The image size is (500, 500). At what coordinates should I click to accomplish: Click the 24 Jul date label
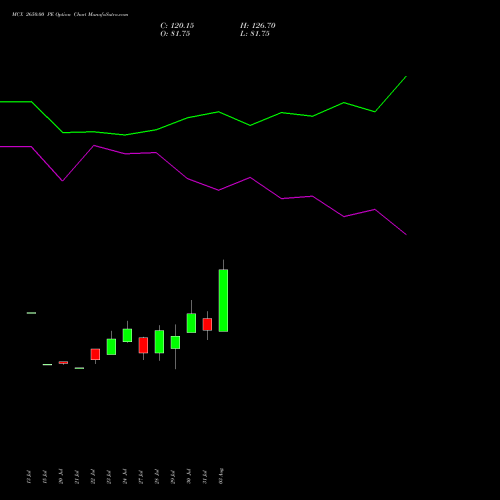pyautogui.click(x=125, y=477)
